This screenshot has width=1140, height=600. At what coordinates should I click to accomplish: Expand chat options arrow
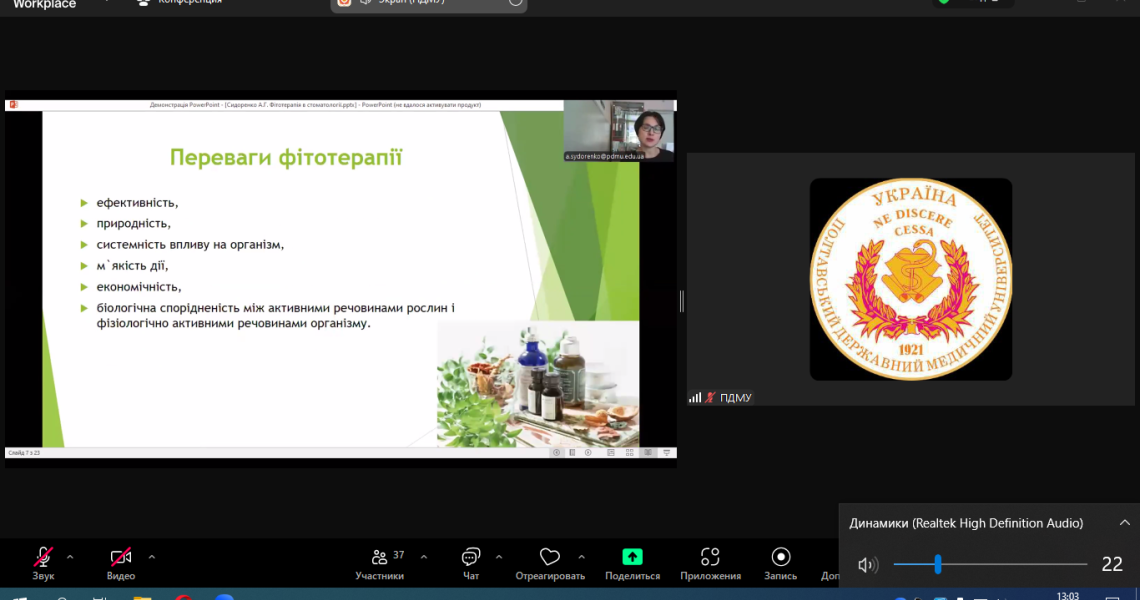499,558
